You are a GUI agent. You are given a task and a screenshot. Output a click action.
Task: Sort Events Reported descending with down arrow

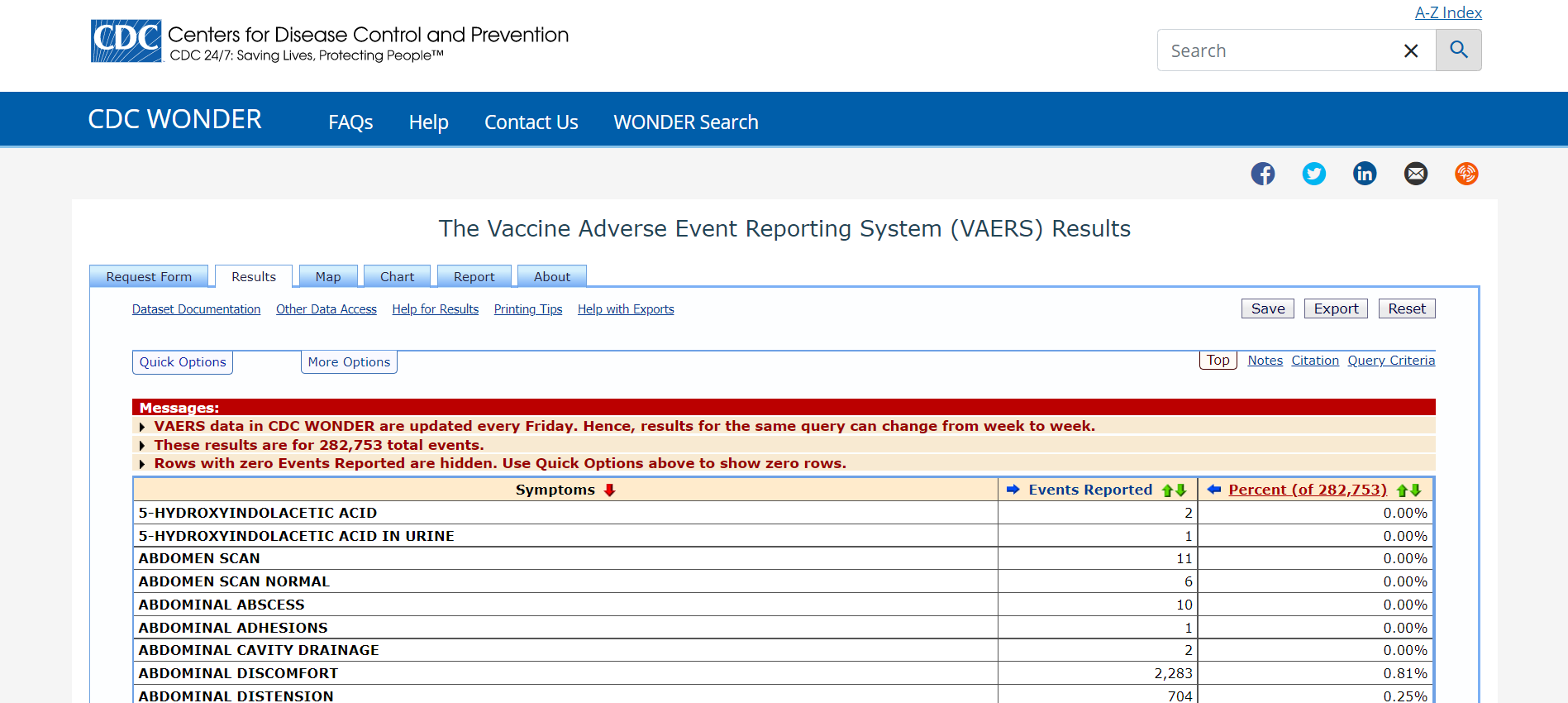1181,490
